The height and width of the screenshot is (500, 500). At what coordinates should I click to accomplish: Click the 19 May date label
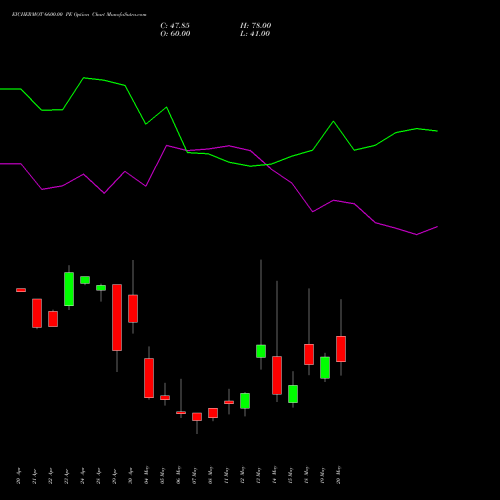(322, 475)
